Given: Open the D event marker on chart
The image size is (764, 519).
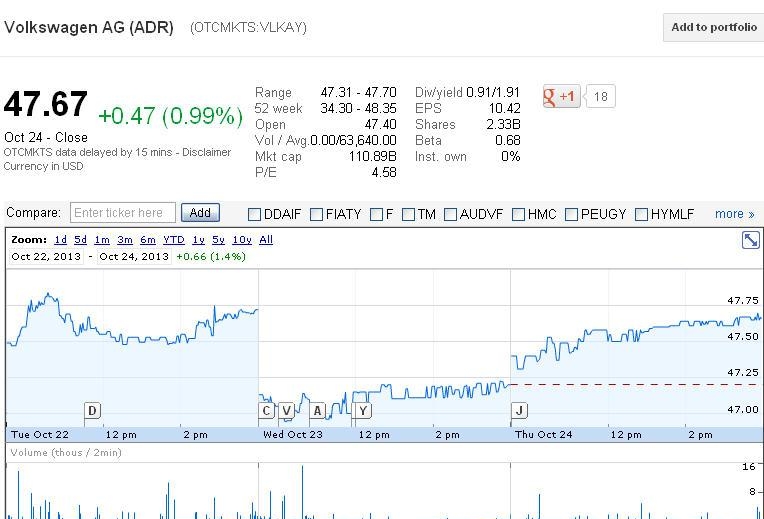Looking at the screenshot, I should (x=93, y=411).
